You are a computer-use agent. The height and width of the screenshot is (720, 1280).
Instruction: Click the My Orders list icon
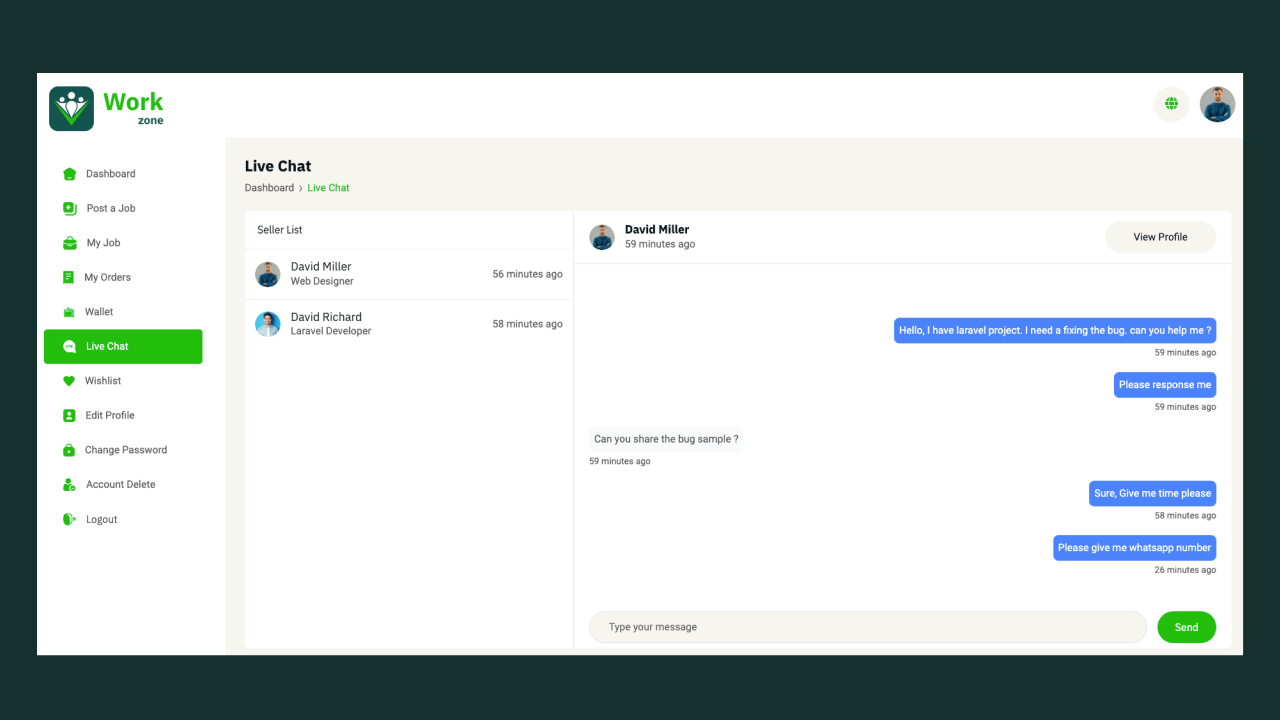point(68,277)
